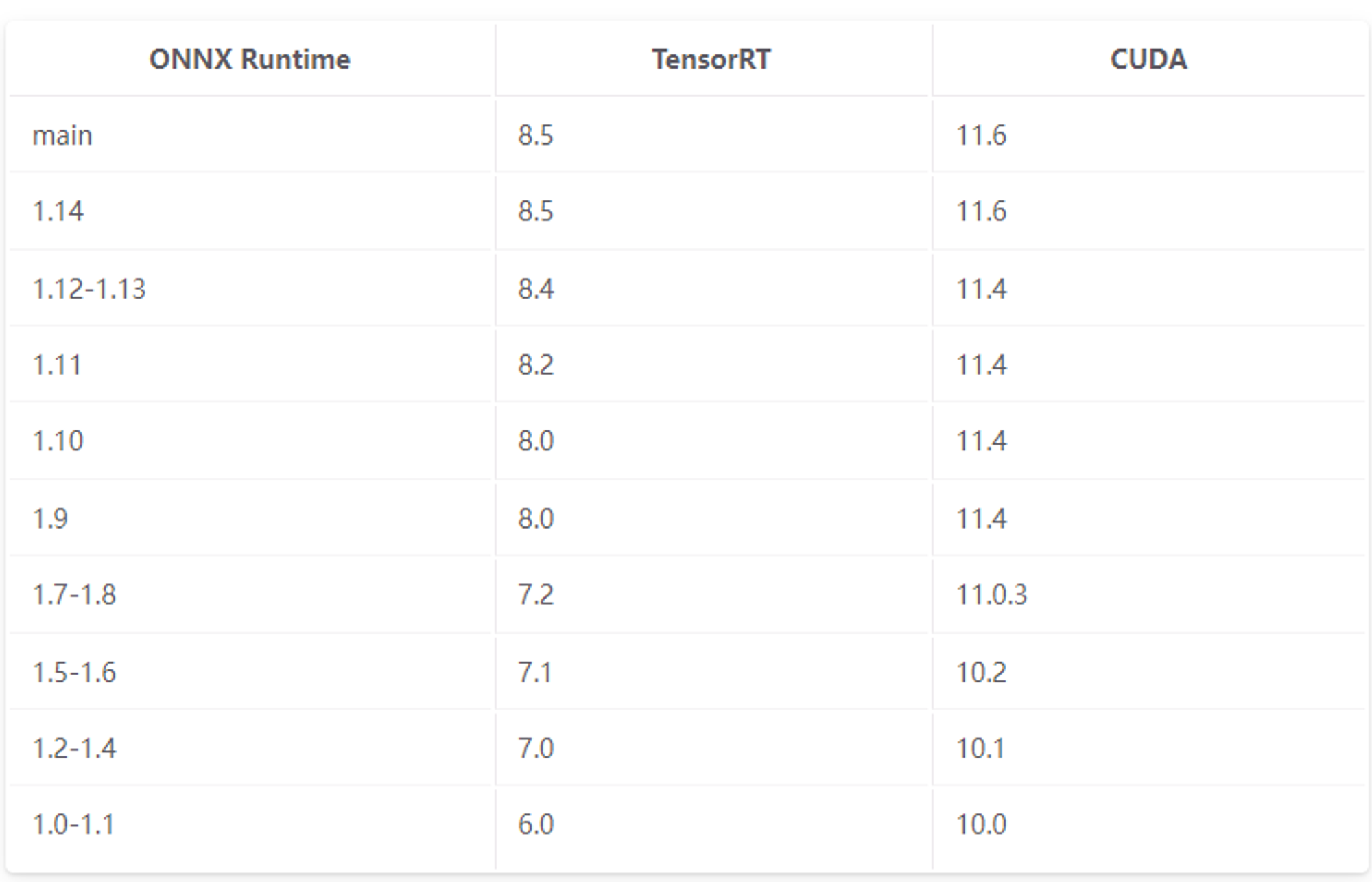Click the ONNX Runtime column header
Image resolution: width=1372 pixels, height=882 pixels.
point(250,60)
